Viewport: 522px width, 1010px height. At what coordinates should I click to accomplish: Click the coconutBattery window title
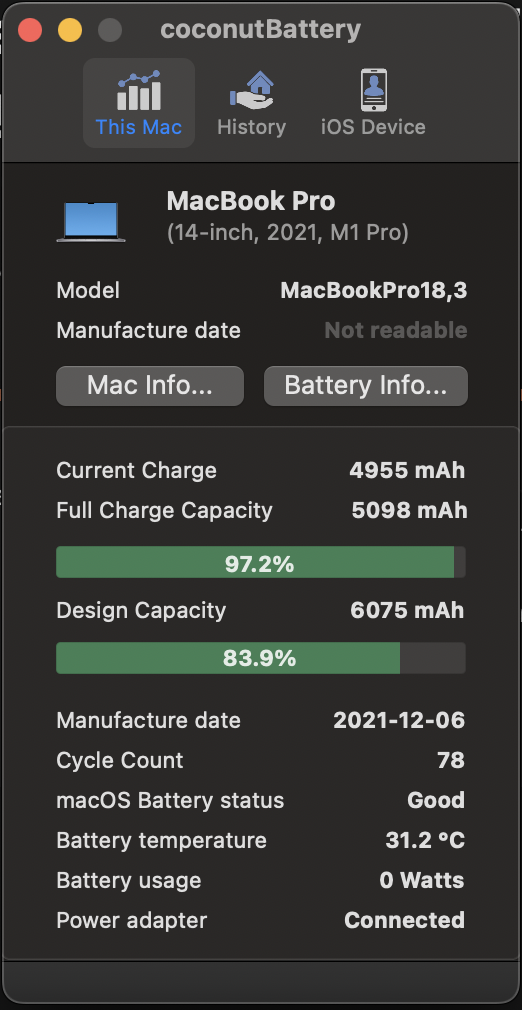click(260, 30)
